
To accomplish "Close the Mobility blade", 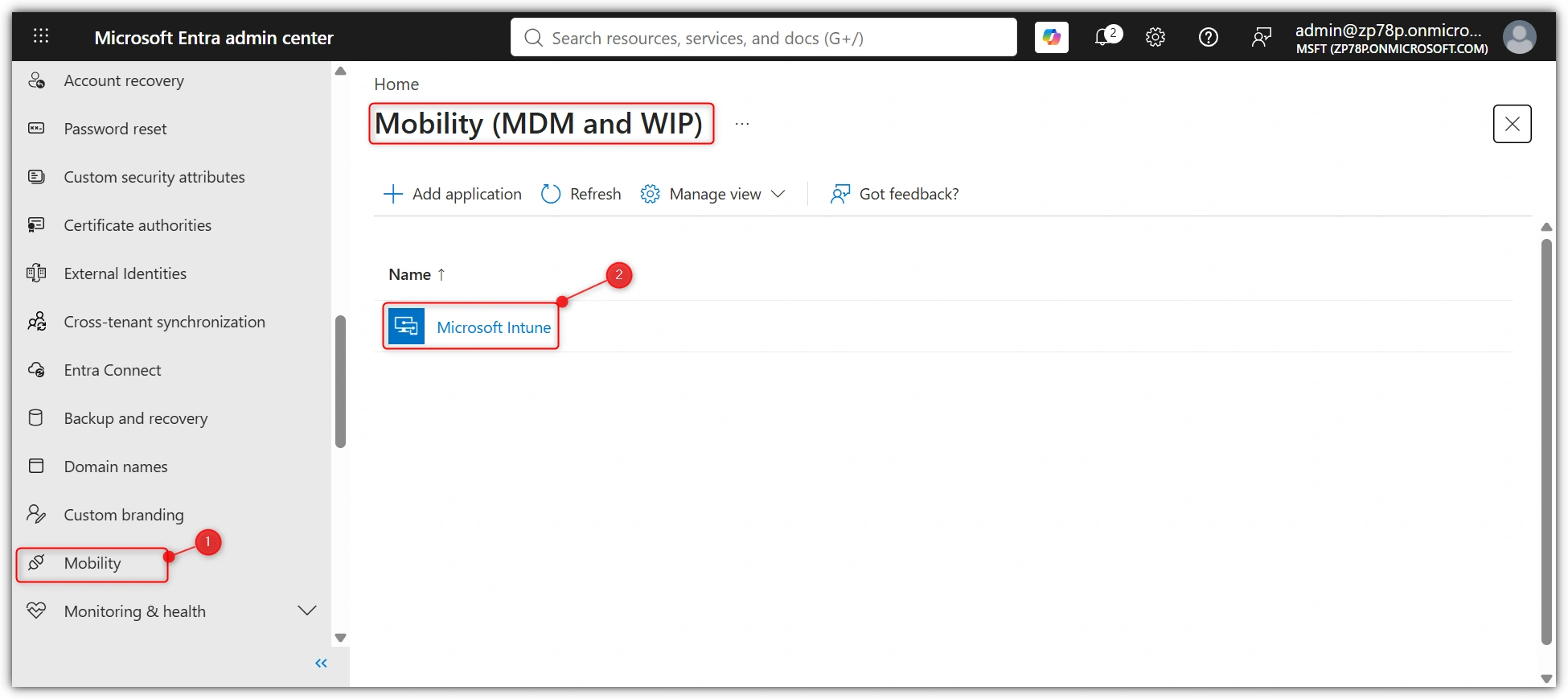I will pos(1512,124).
